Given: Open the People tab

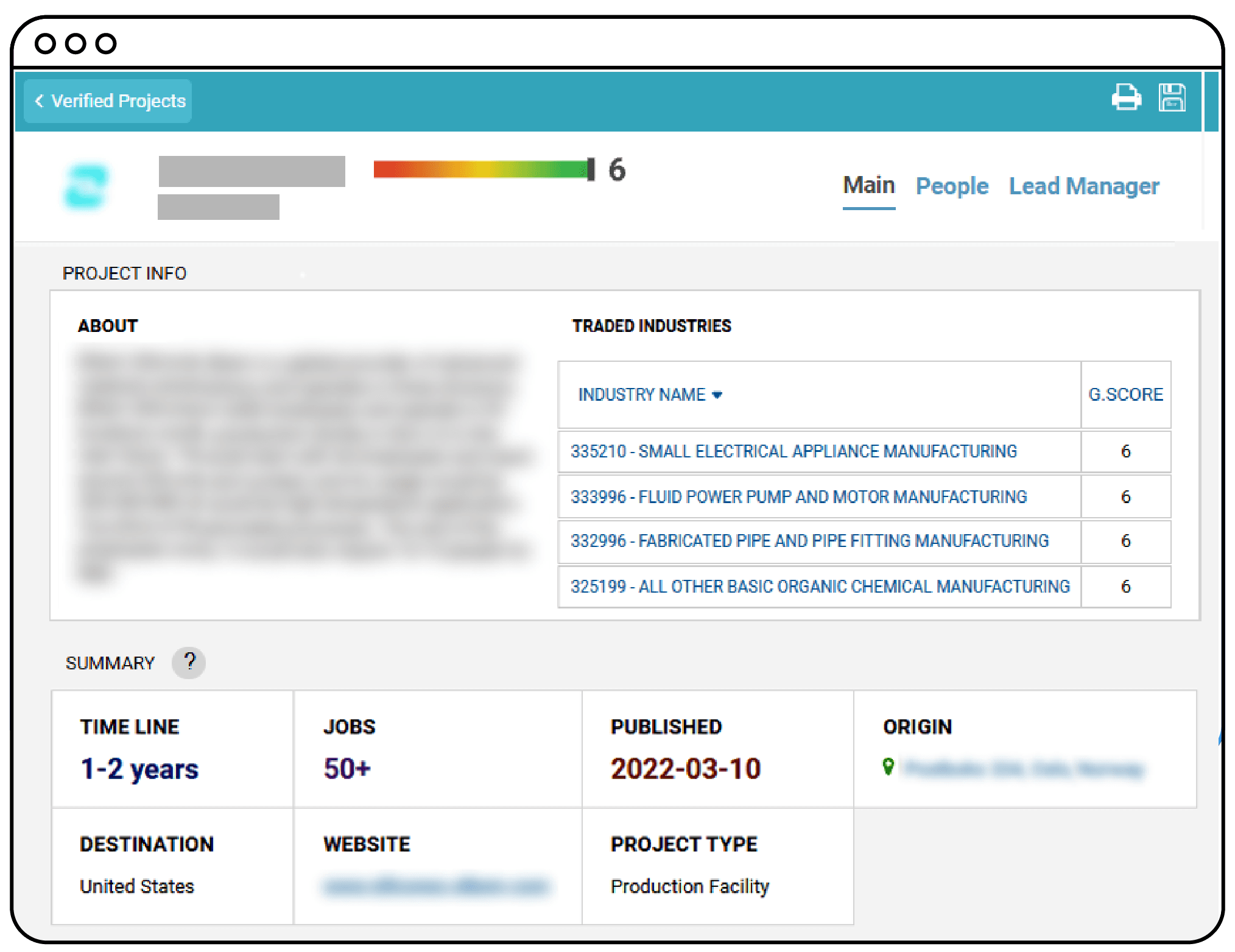Looking at the screenshot, I should click(952, 186).
